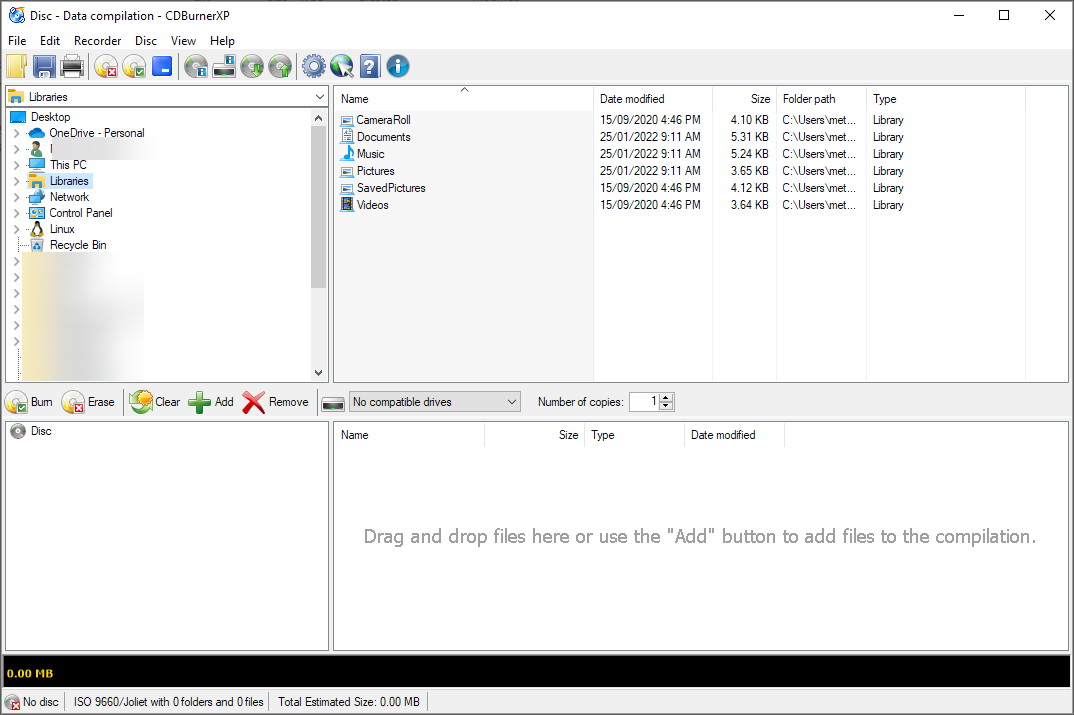Image resolution: width=1074 pixels, height=715 pixels.
Task: Expand the Control Panel tree node
Action: [16, 213]
